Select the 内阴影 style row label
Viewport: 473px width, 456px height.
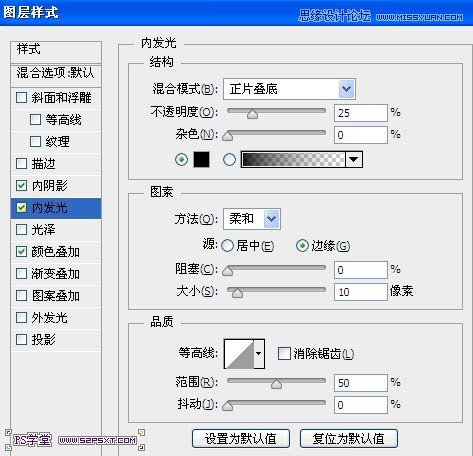(x=50, y=186)
